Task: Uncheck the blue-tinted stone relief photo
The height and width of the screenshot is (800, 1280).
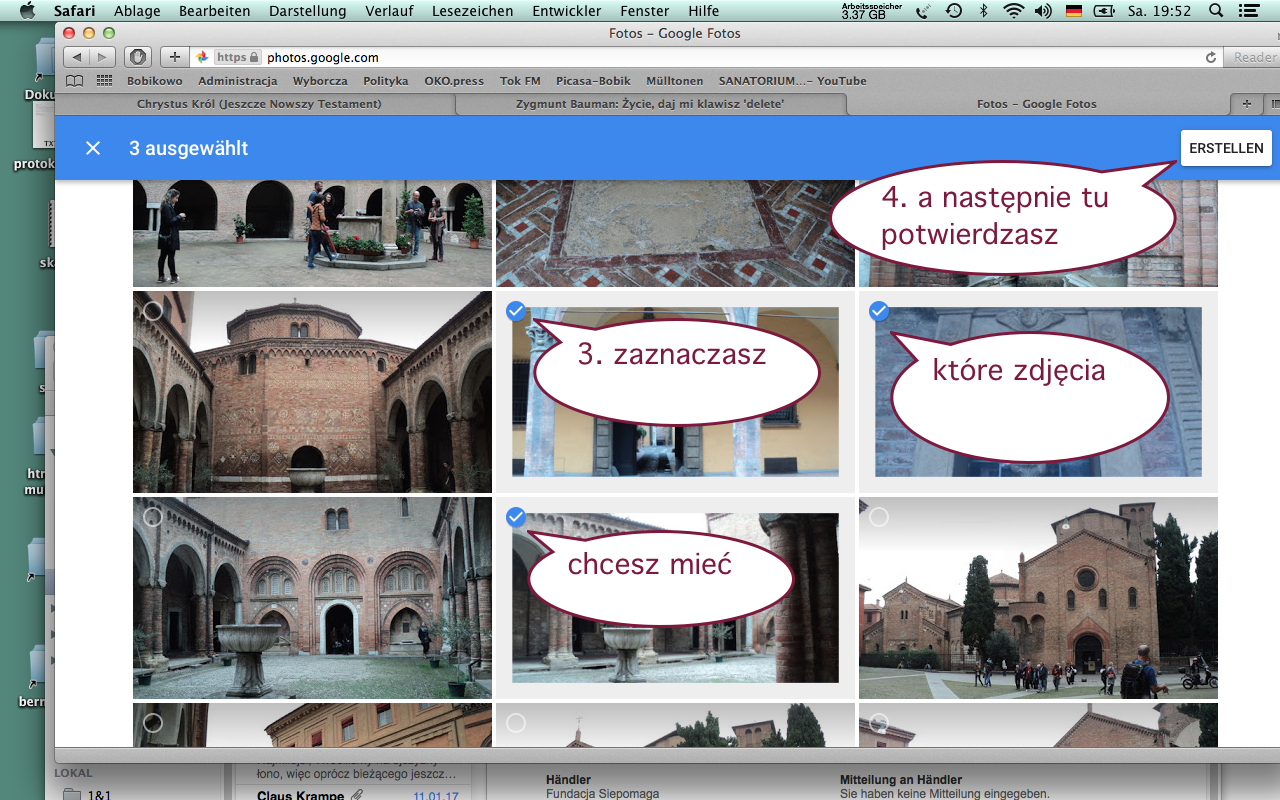Action: [879, 312]
